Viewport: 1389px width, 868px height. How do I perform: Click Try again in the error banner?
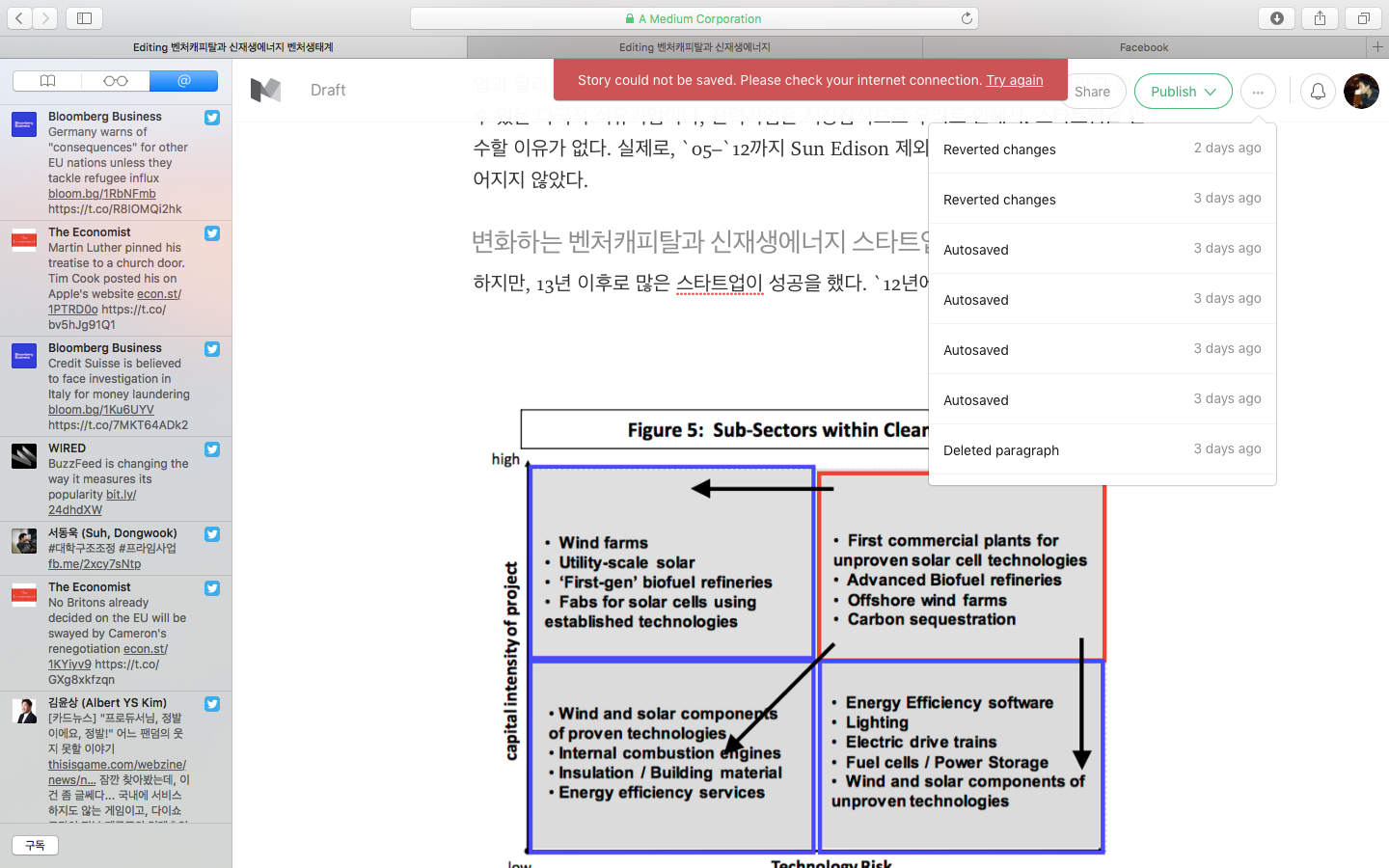[1015, 80]
